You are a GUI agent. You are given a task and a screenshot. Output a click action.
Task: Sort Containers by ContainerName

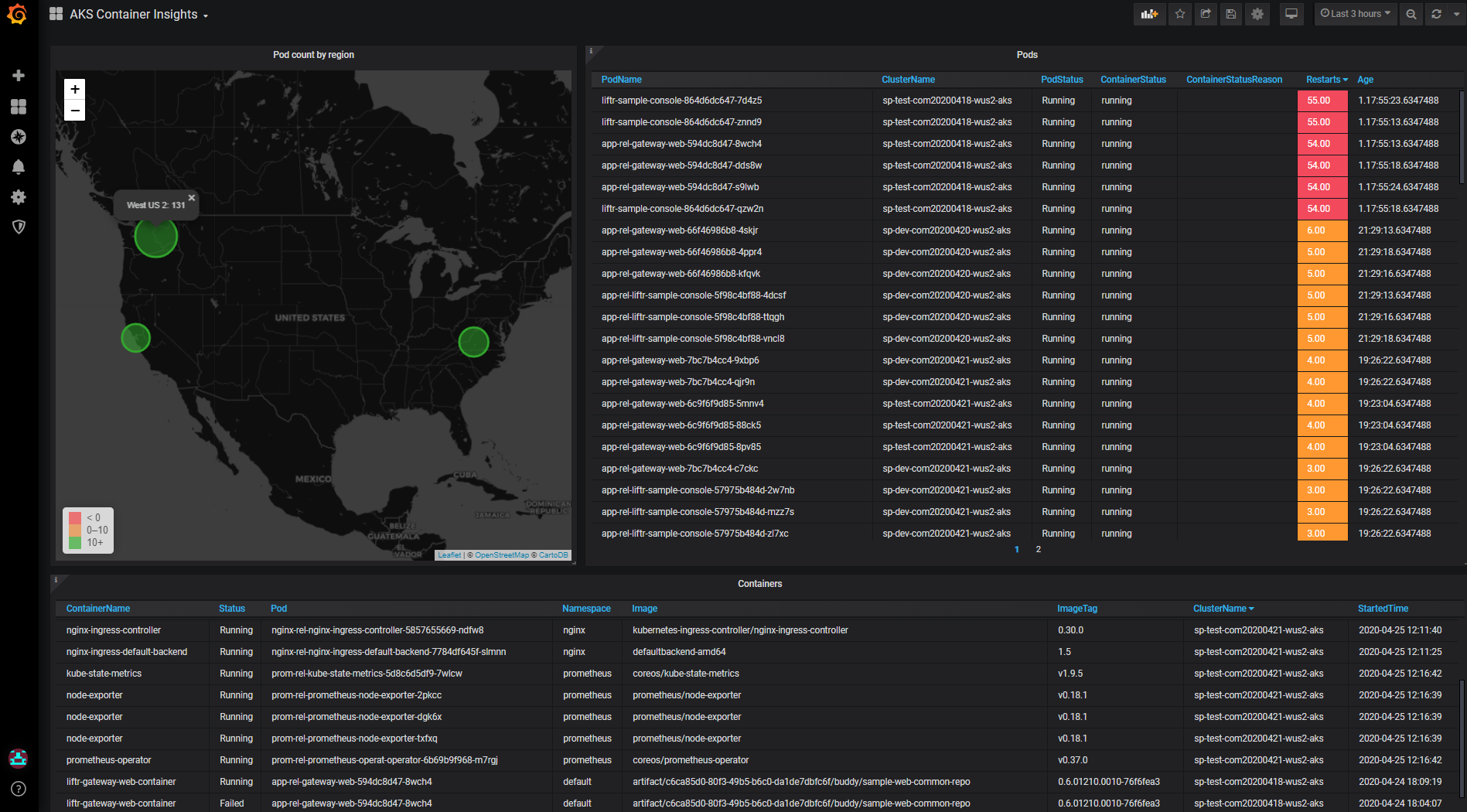[x=98, y=609]
